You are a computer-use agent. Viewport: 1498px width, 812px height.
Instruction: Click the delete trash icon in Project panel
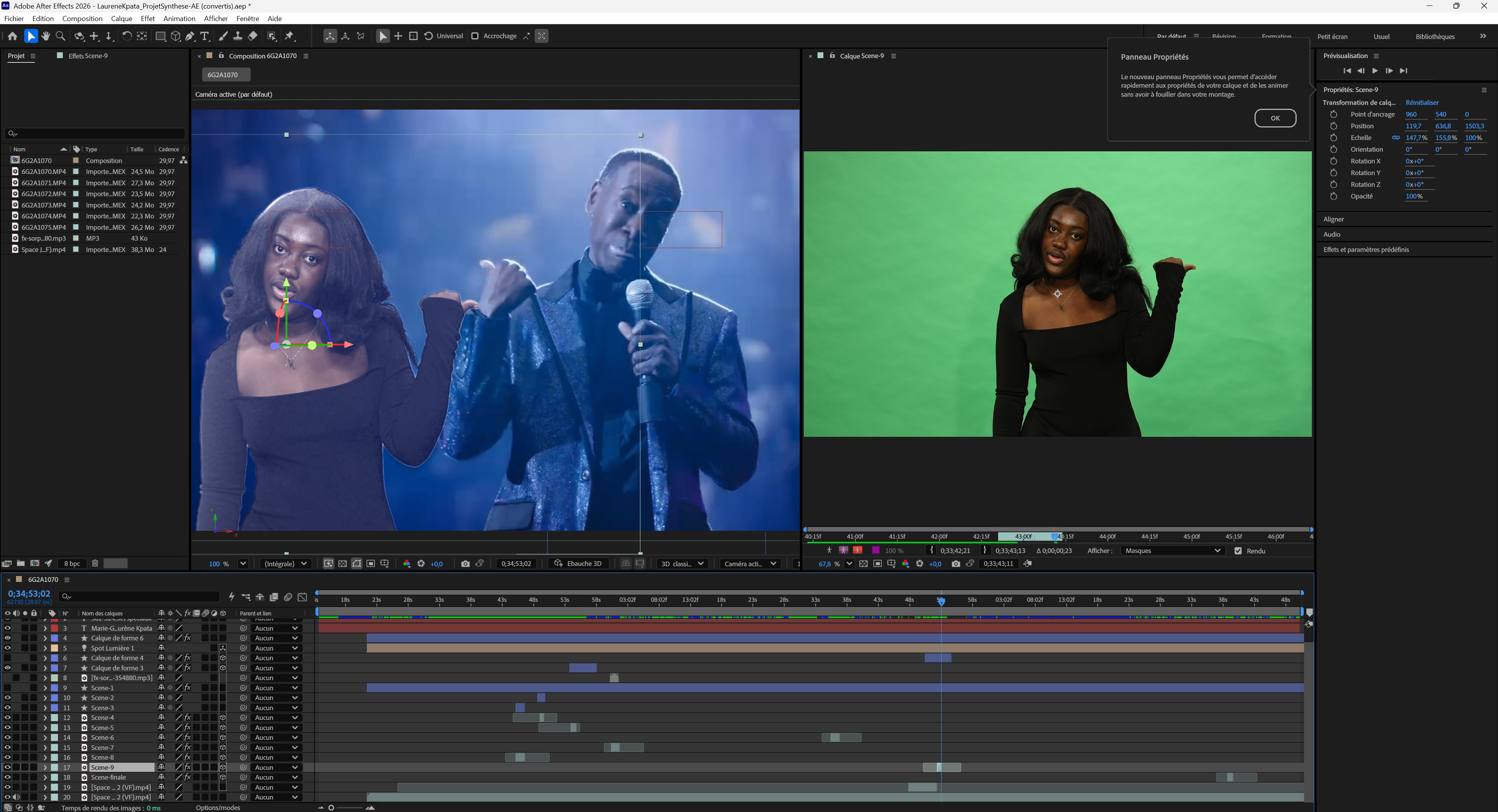pos(95,563)
